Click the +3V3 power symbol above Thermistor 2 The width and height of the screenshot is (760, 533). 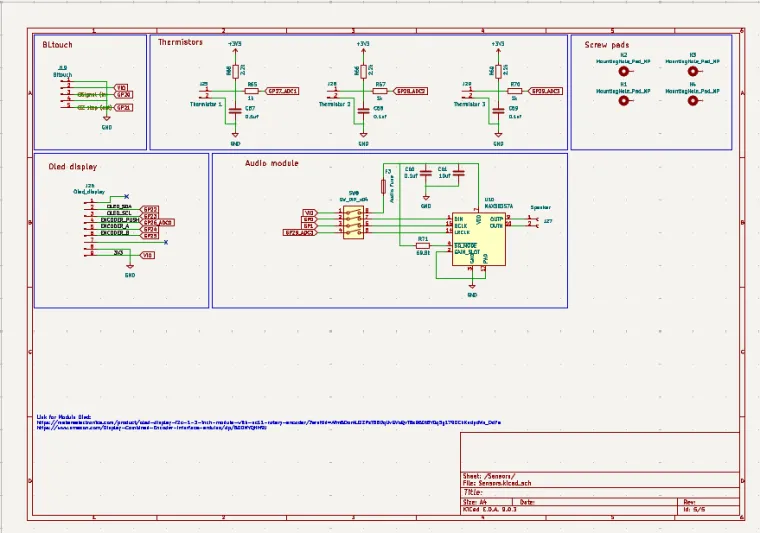pyautogui.click(x=362, y=46)
